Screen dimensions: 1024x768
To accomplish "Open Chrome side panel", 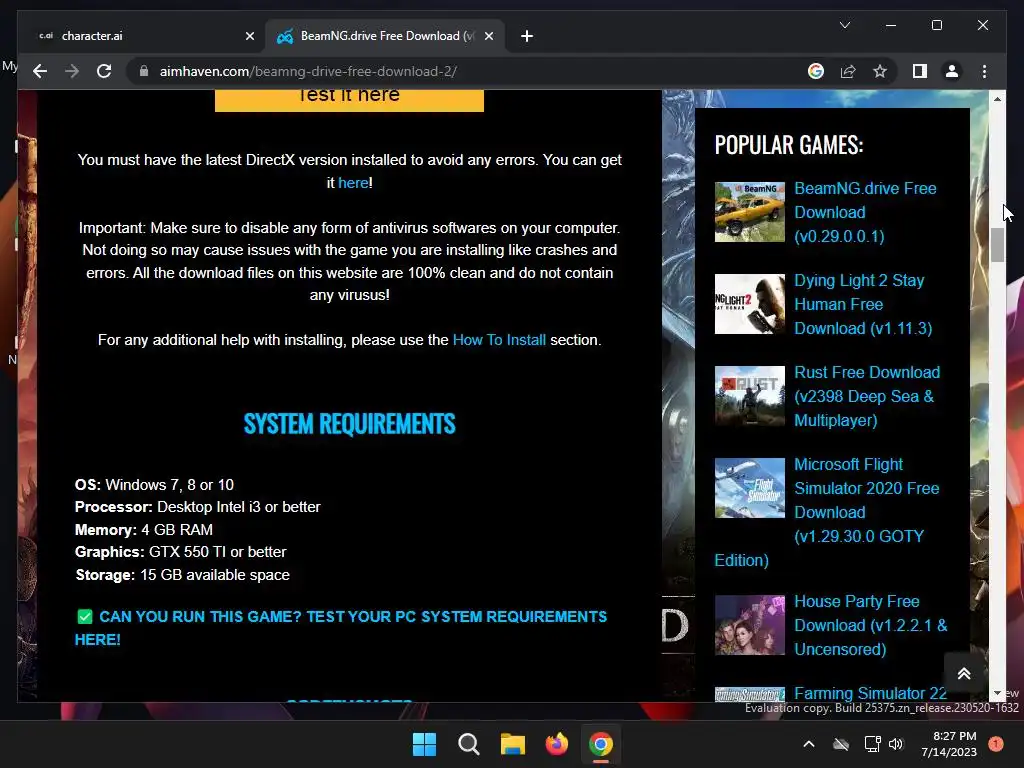I will click(920, 71).
